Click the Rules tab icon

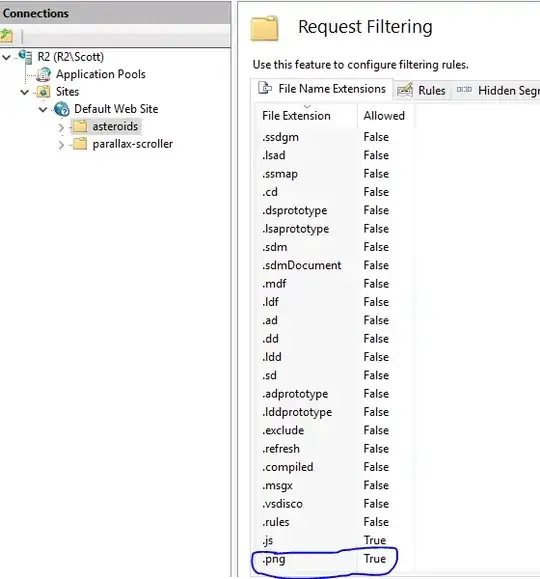[404, 90]
